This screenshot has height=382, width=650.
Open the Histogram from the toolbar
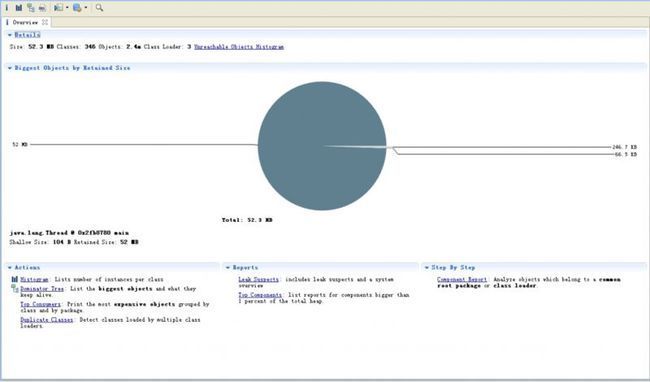click(x=19, y=7)
